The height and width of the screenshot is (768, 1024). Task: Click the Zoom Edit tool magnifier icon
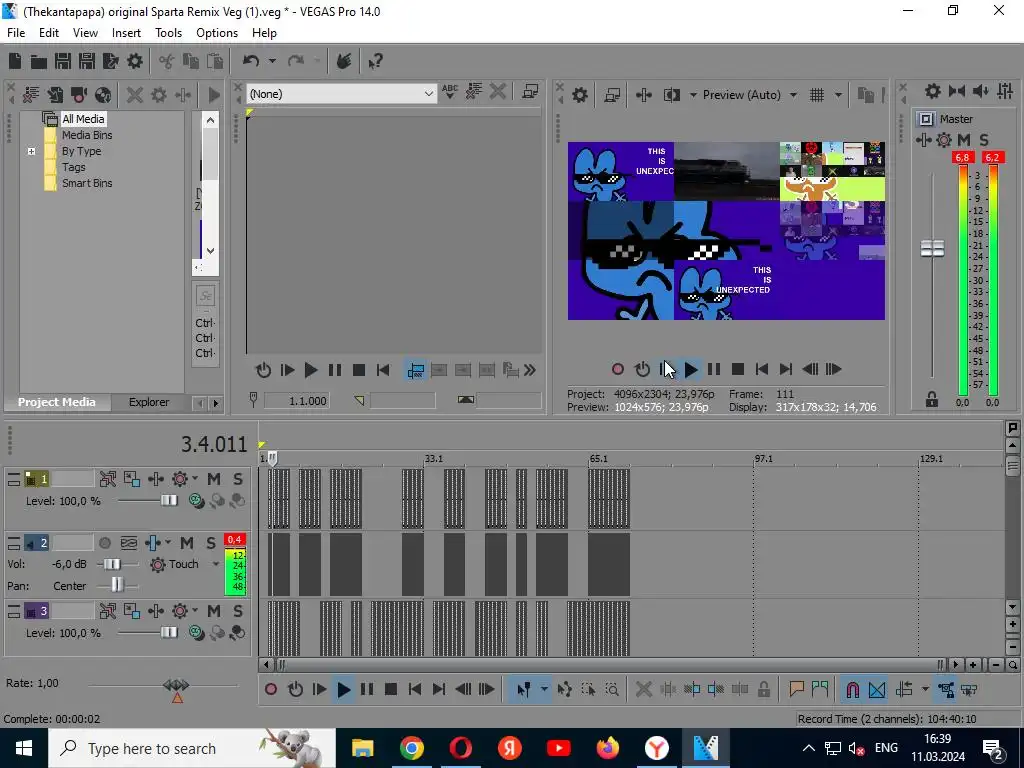(612, 689)
